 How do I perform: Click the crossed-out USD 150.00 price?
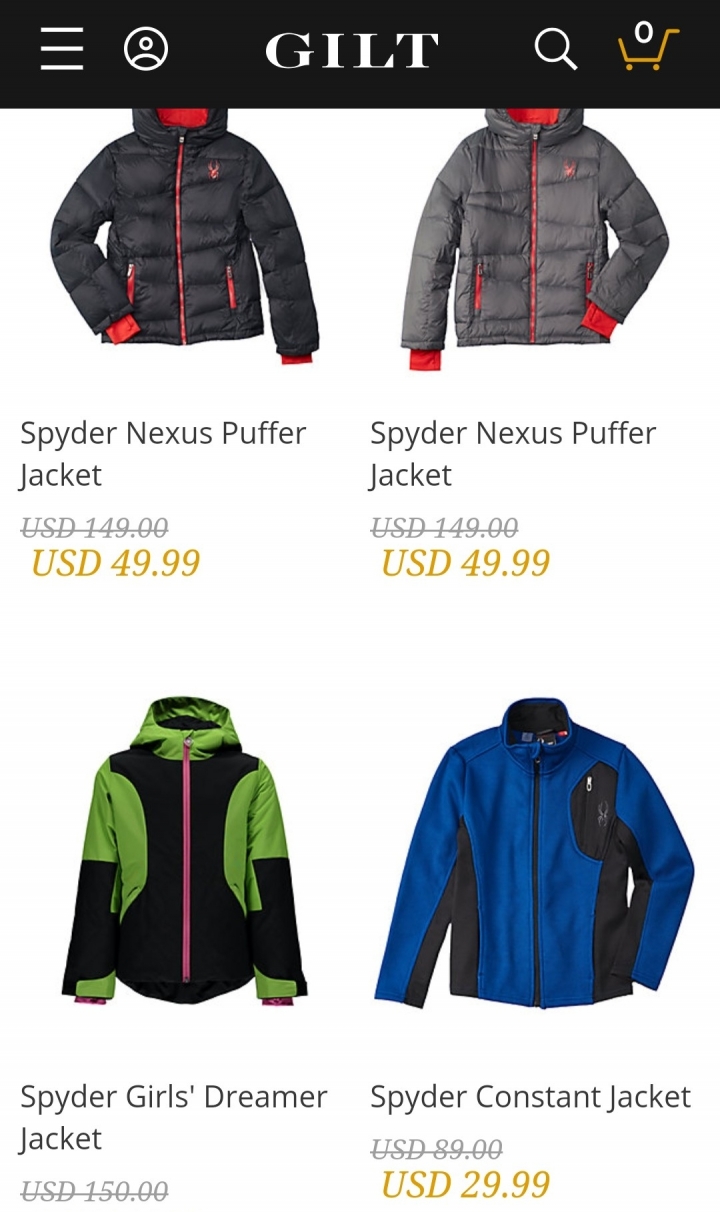coord(94,1192)
